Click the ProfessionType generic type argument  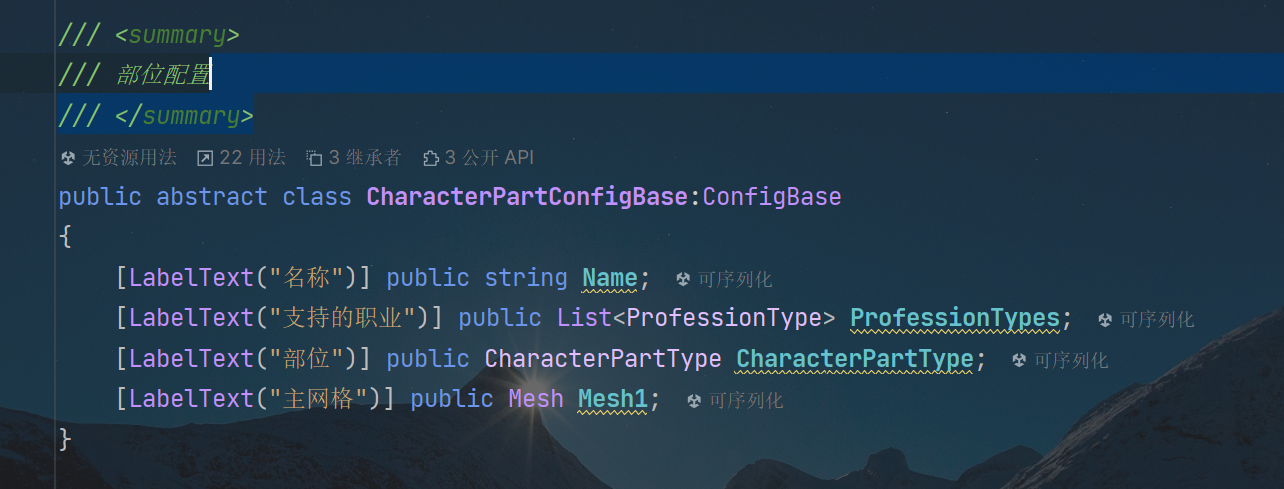[x=723, y=318]
